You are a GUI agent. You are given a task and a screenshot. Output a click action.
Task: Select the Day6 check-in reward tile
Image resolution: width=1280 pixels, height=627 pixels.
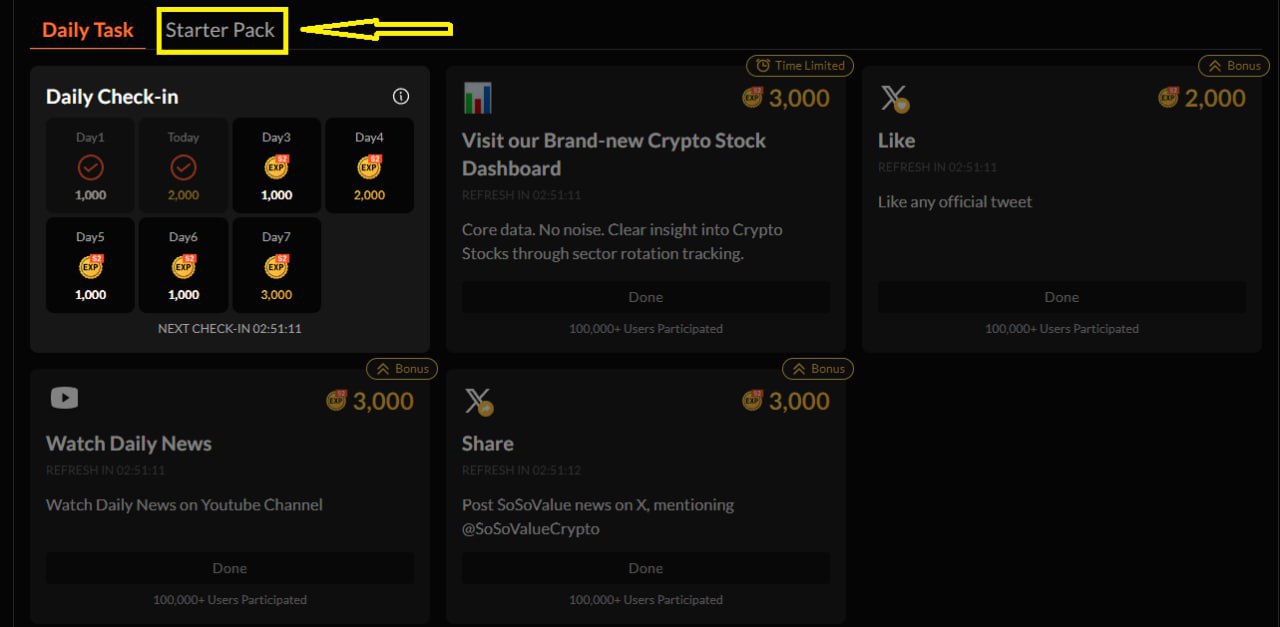tap(183, 265)
